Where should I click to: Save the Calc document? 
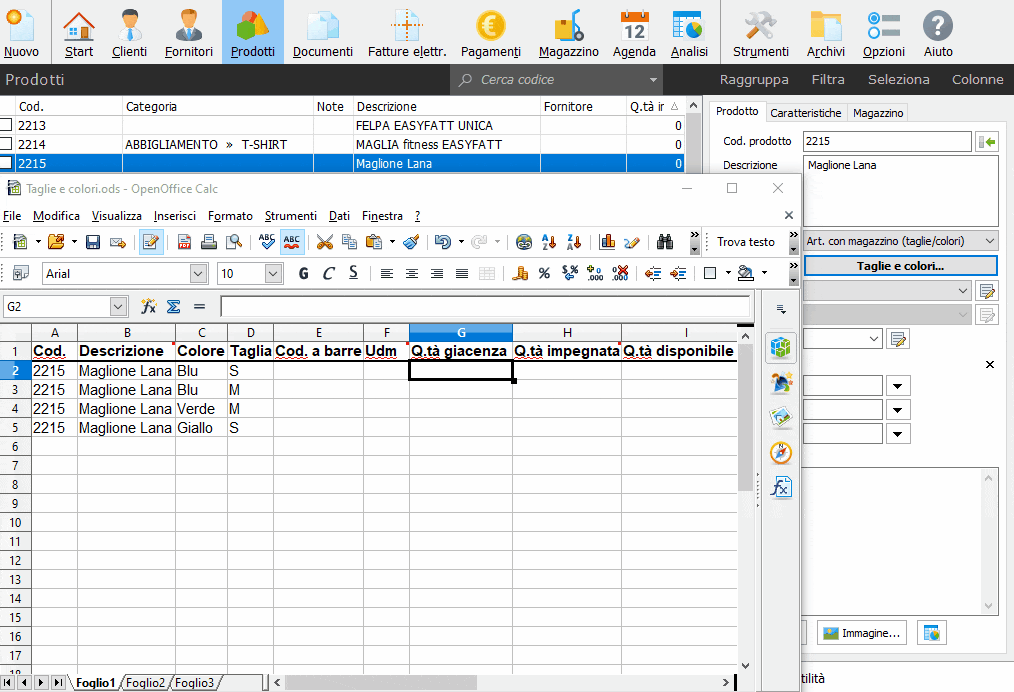[92, 242]
